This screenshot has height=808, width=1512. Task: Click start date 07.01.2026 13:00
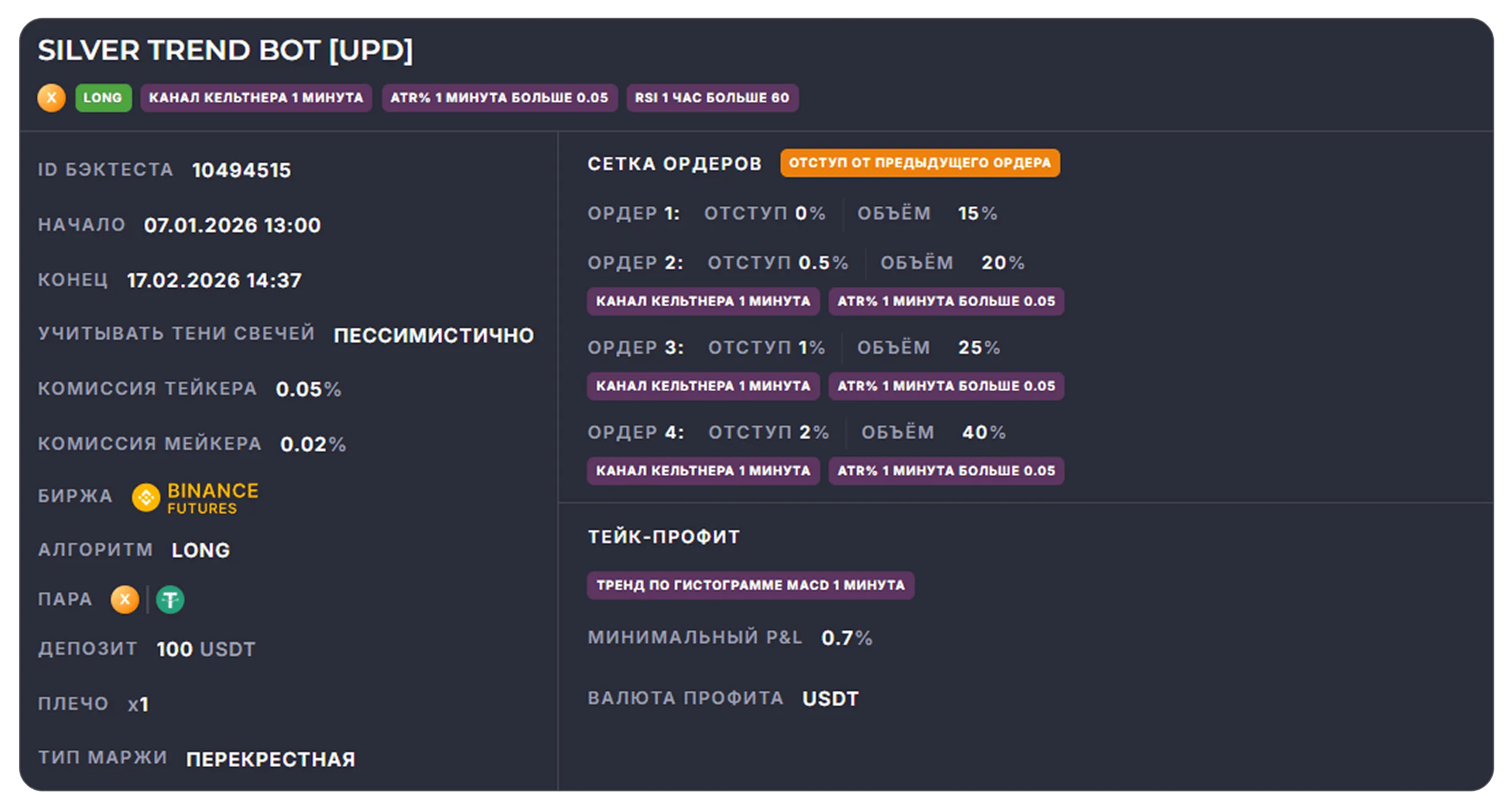pos(232,225)
